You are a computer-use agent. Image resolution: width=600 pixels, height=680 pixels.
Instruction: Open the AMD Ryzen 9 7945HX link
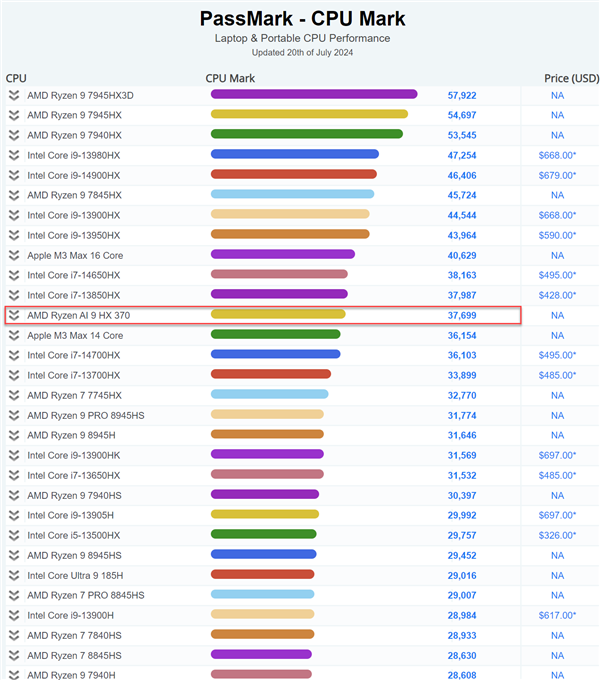click(74, 115)
